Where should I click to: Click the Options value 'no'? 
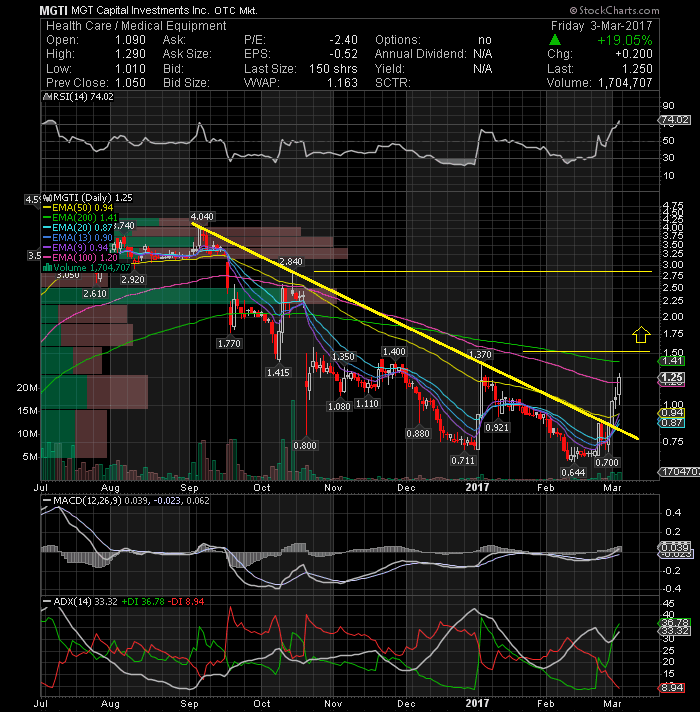pyautogui.click(x=485, y=40)
